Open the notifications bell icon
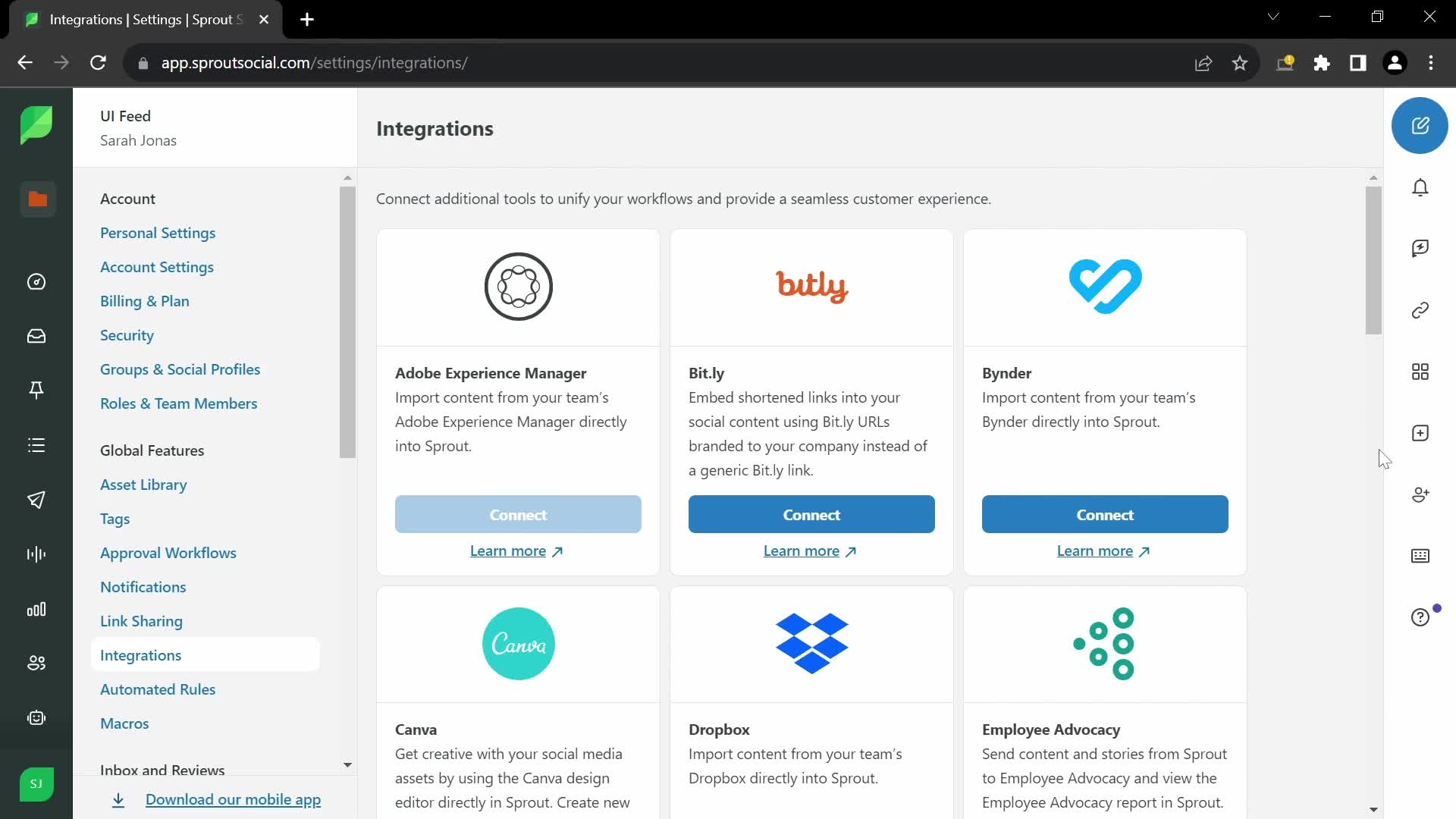 (x=1421, y=188)
